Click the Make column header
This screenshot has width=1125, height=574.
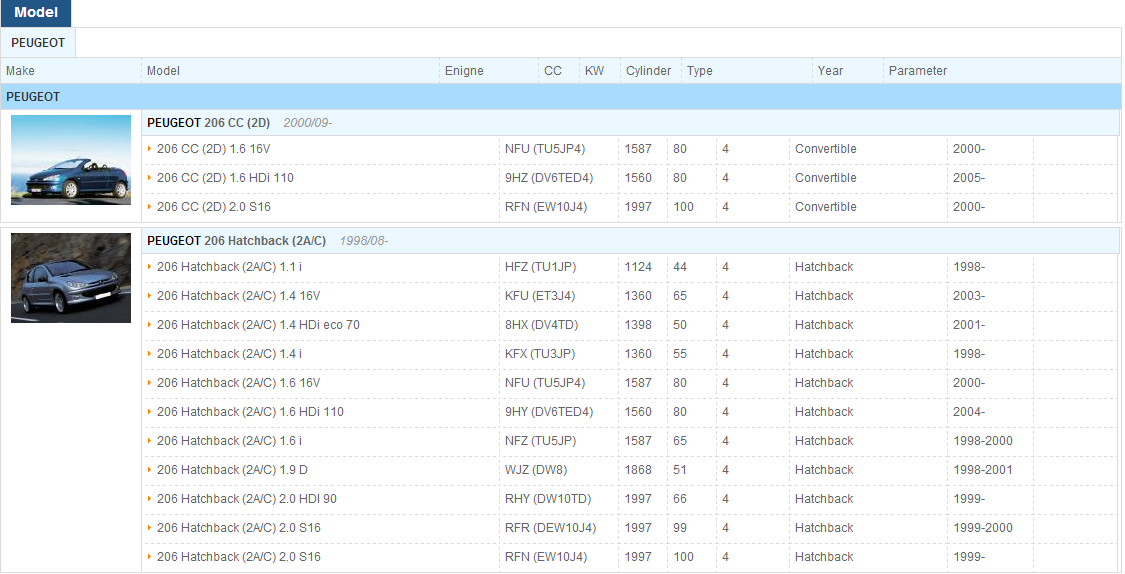point(20,71)
